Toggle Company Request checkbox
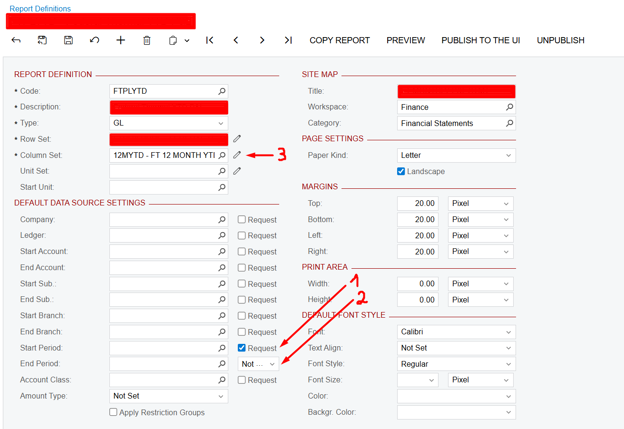Screen dimensions: 624x429 coord(242,219)
